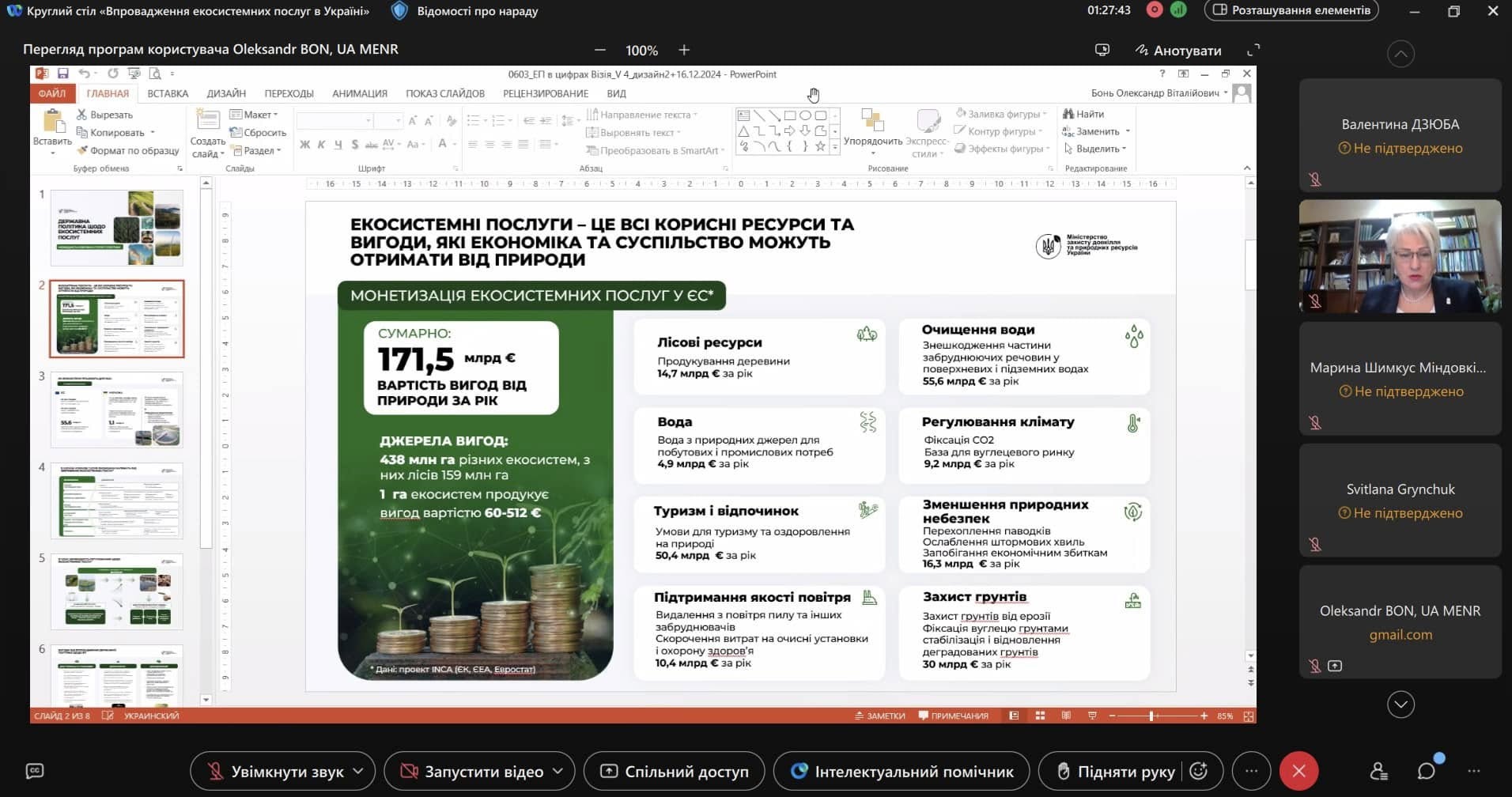The width and height of the screenshot is (1512, 797).
Task: Expand the Раздел section dropdown
Action: click(x=255, y=150)
